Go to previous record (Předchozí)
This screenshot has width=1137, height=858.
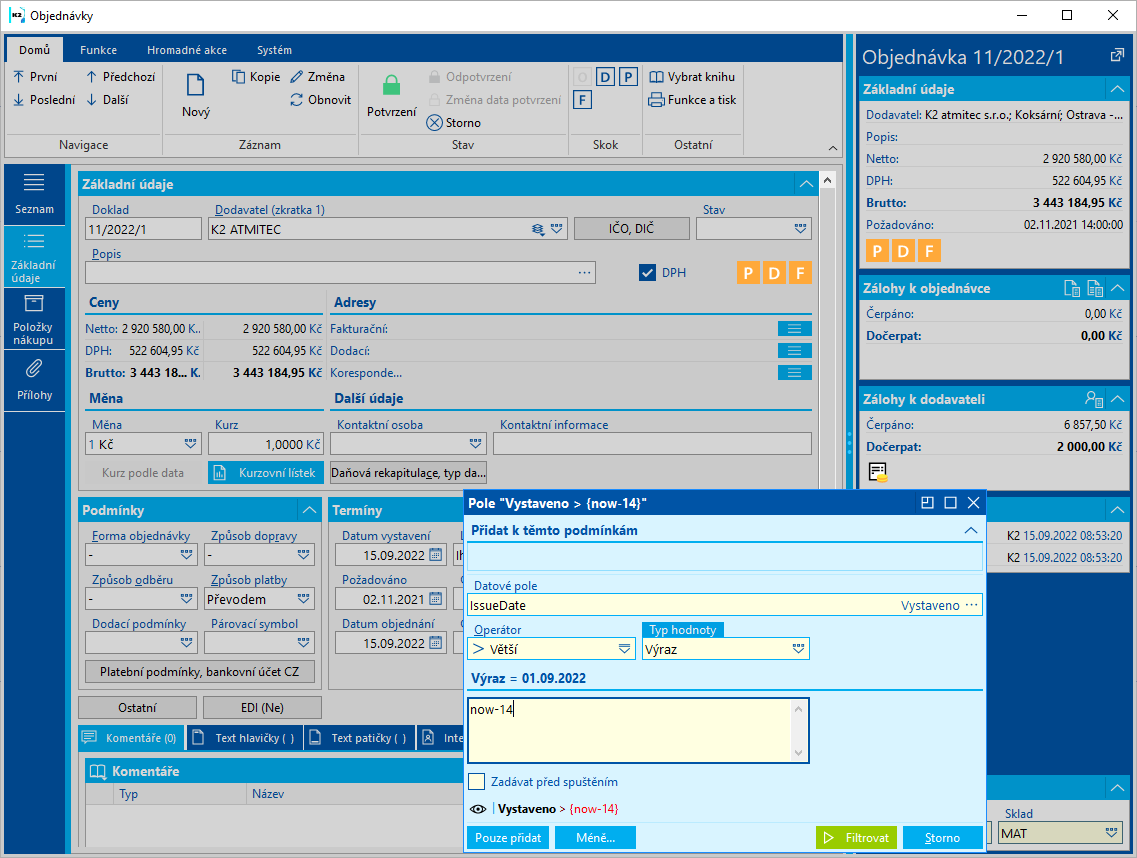click(x=120, y=76)
